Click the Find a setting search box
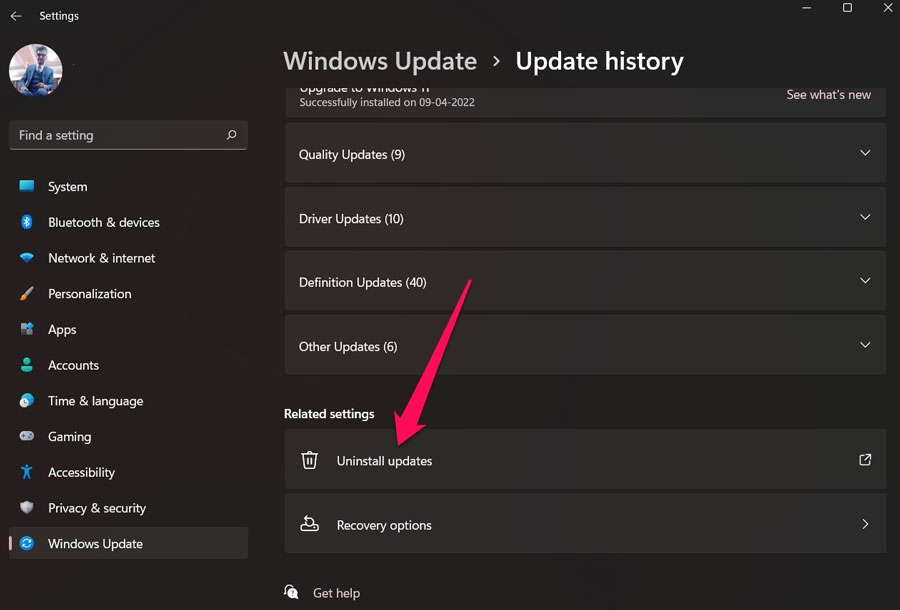The height and width of the screenshot is (610, 900). click(118, 135)
